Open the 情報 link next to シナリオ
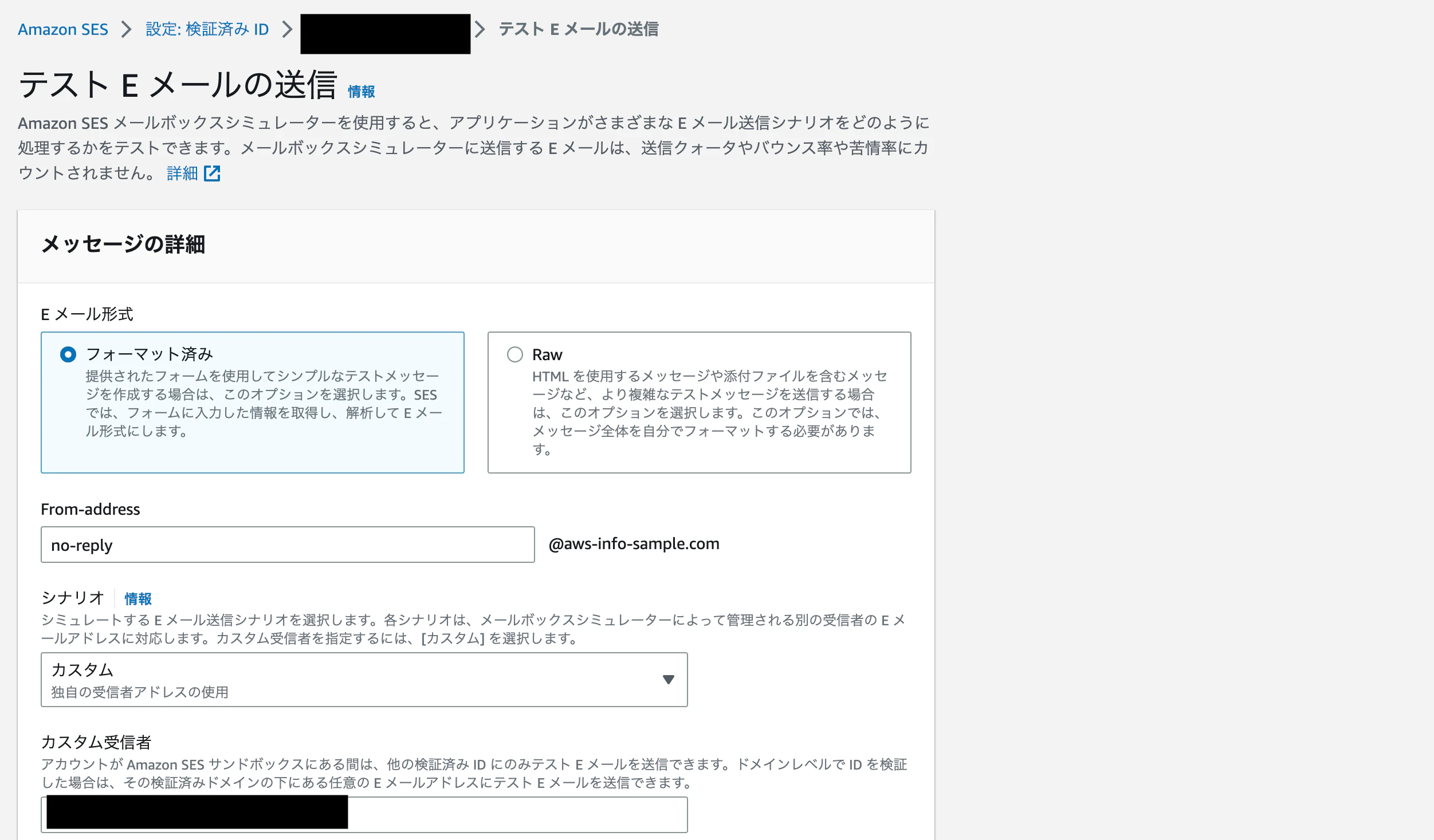The height and width of the screenshot is (840, 1434). (137, 599)
